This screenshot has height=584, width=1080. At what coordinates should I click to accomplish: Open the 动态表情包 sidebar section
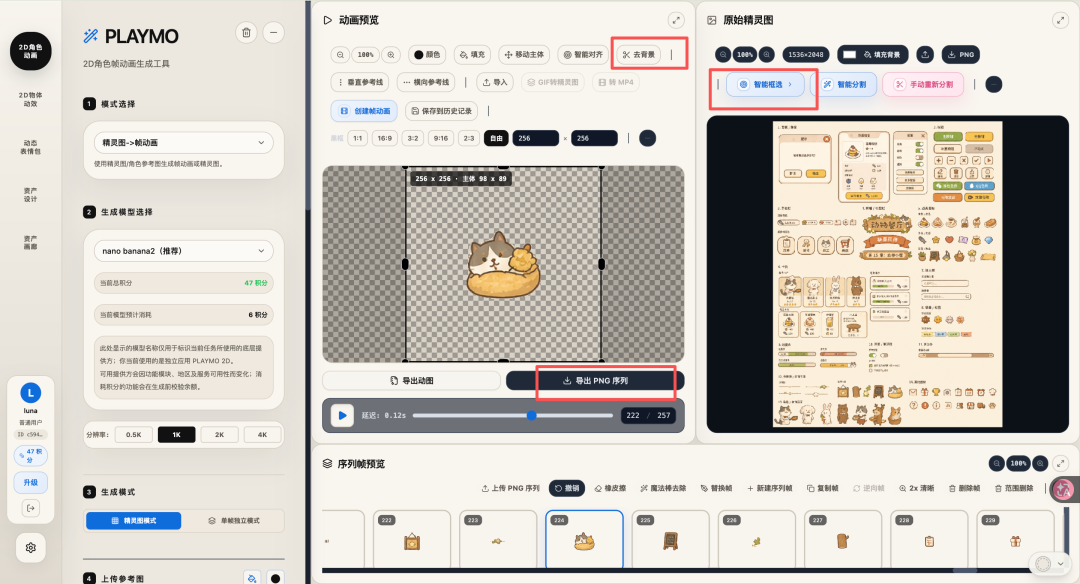pyautogui.click(x=30, y=147)
